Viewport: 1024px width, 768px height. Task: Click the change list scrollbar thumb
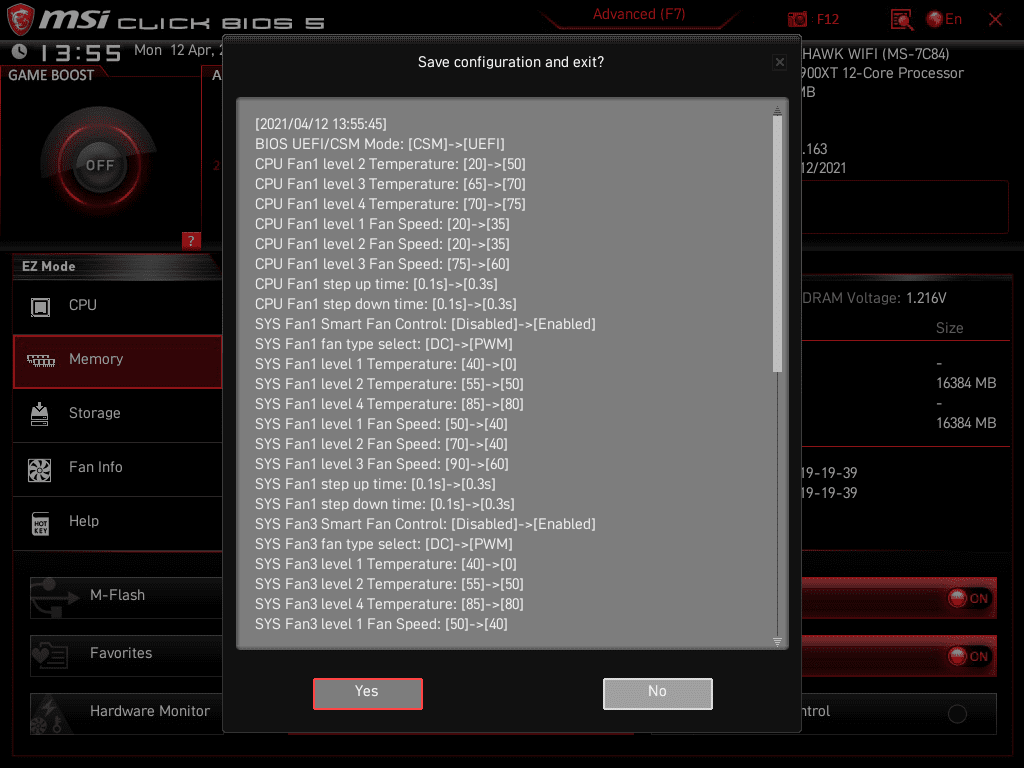tap(777, 244)
